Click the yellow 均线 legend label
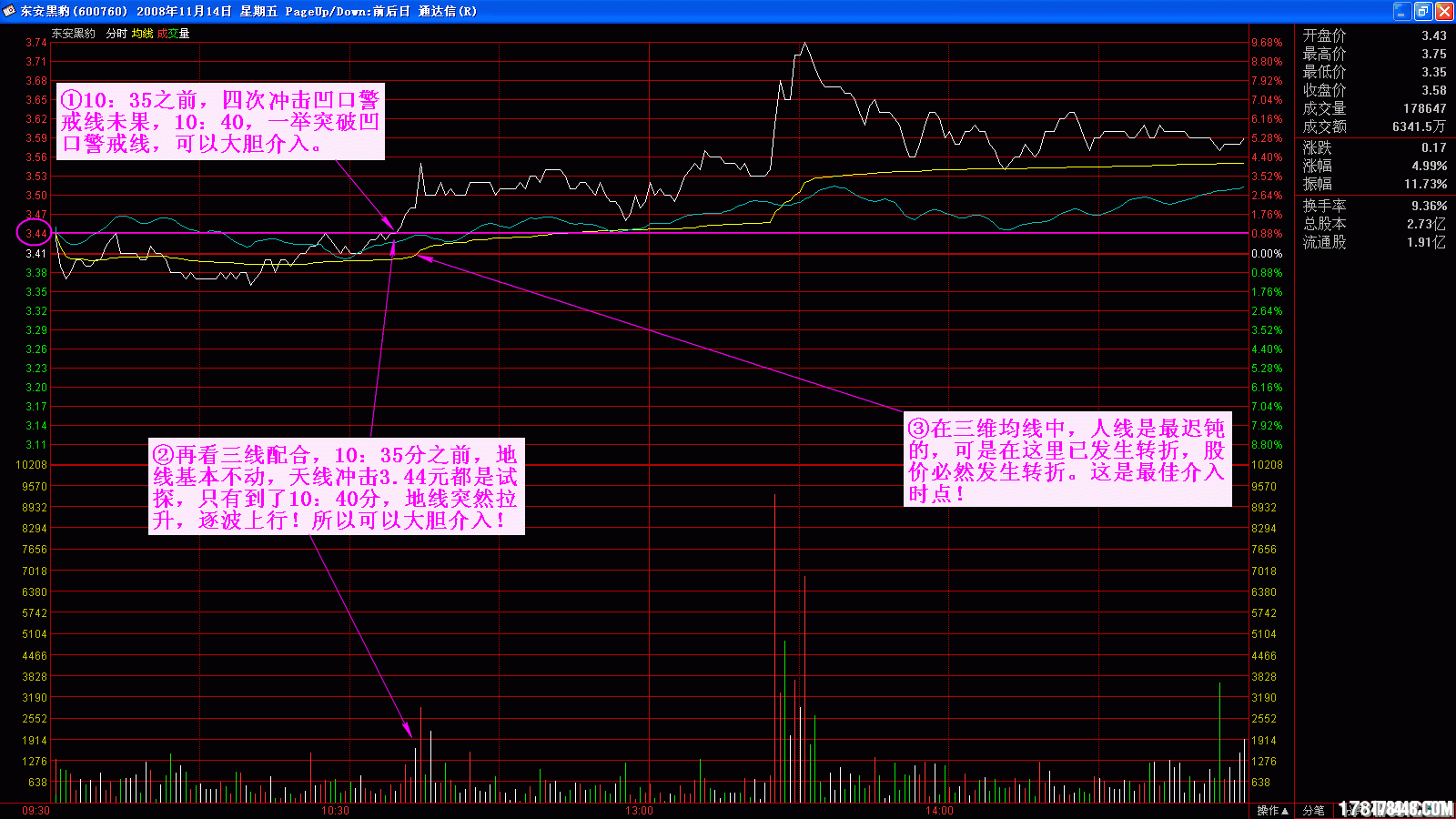 (x=142, y=34)
